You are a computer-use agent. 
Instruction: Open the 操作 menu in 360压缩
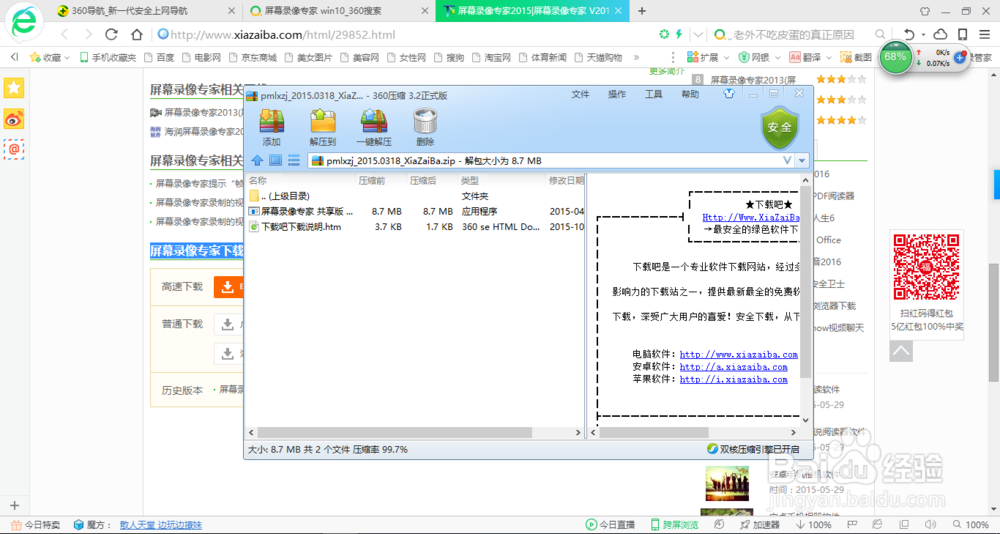coord(617,94)
